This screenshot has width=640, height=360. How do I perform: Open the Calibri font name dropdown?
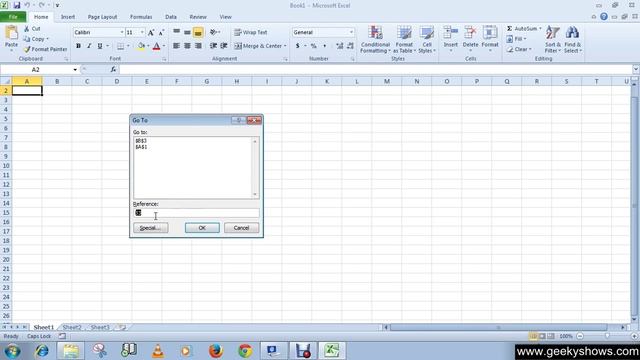click(122, 32)
